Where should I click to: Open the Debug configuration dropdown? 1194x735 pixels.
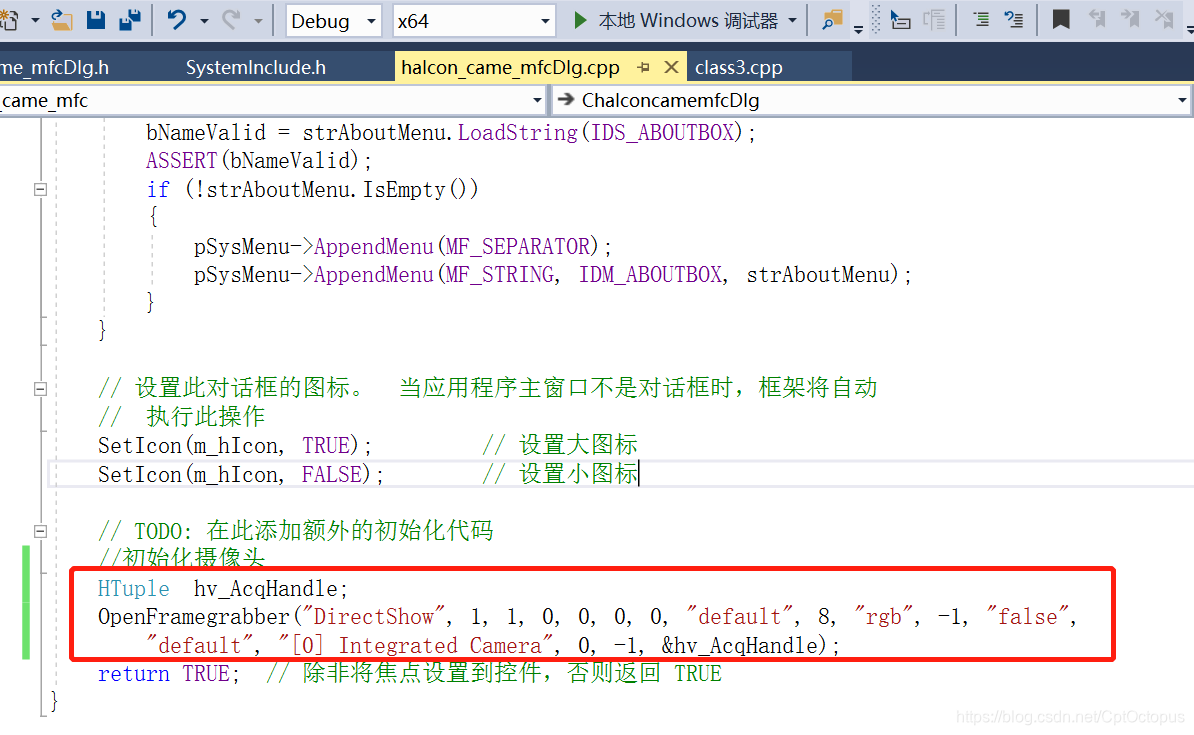click(334, 21)
